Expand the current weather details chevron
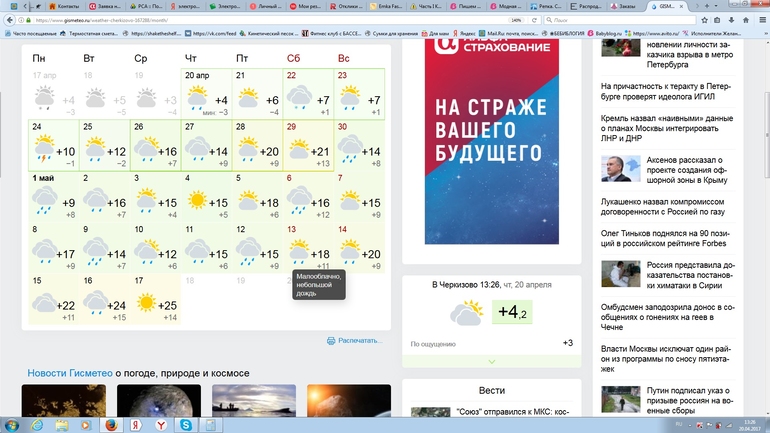Screen dimensions: 770x433 [491, 361]
